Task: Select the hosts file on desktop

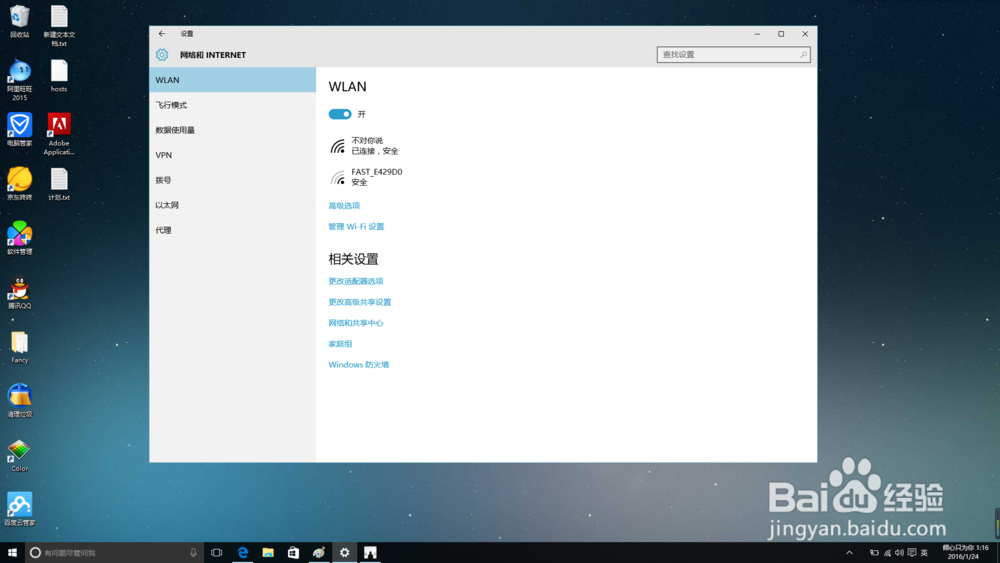Action: (59, 76)
